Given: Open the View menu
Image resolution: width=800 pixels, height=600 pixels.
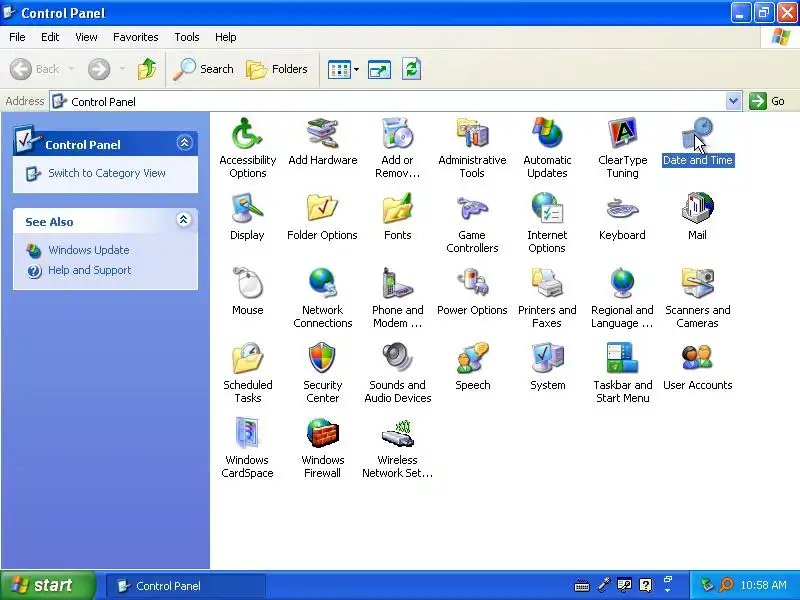Looking at the screenshot, I should [x=86, y=37].
